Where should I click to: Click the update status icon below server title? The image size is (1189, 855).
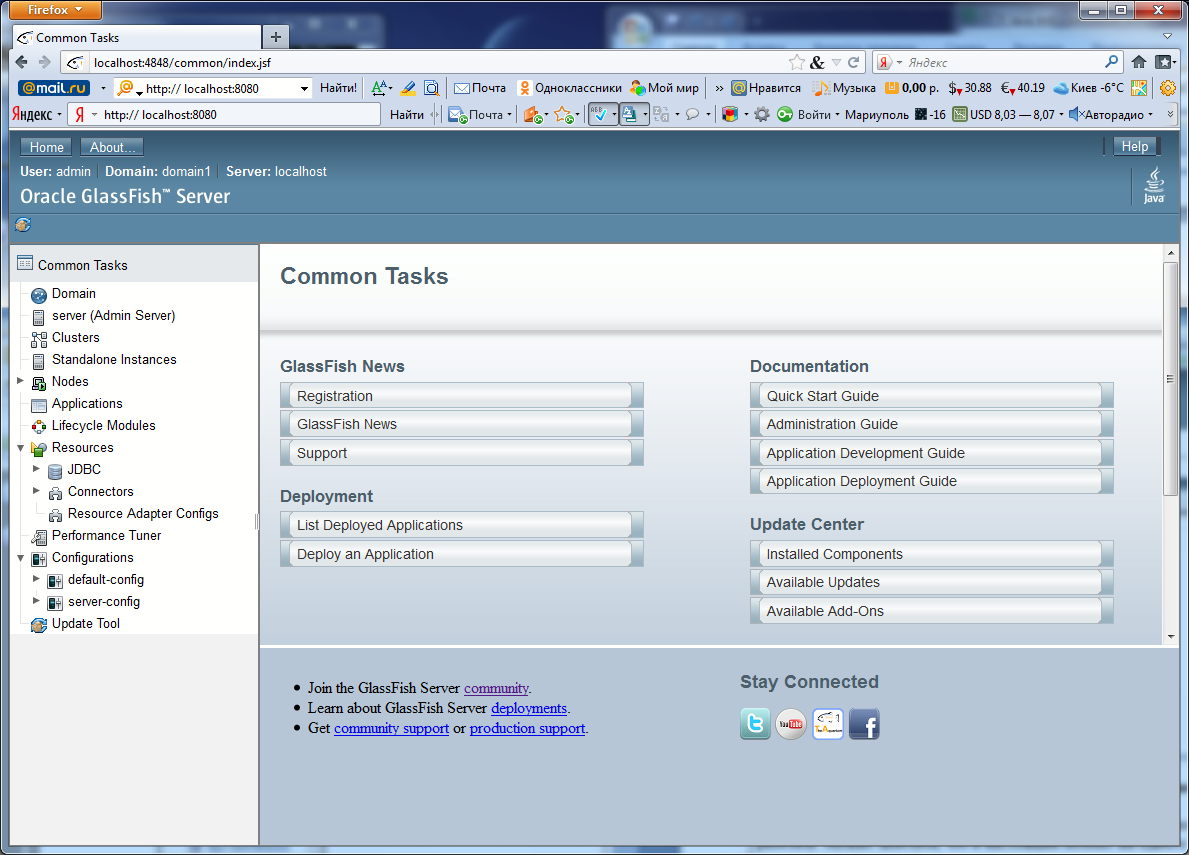point(23,224)
